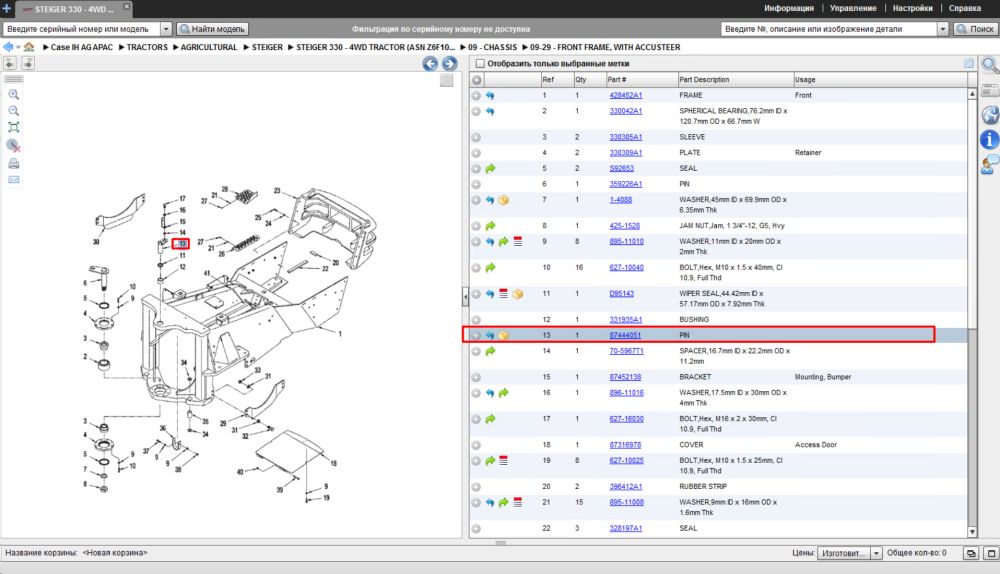This screenshot has height=574, width=1000.
Task: Toggle add button for row 20 RUBBER STRIP
Action: coord(476,487)
